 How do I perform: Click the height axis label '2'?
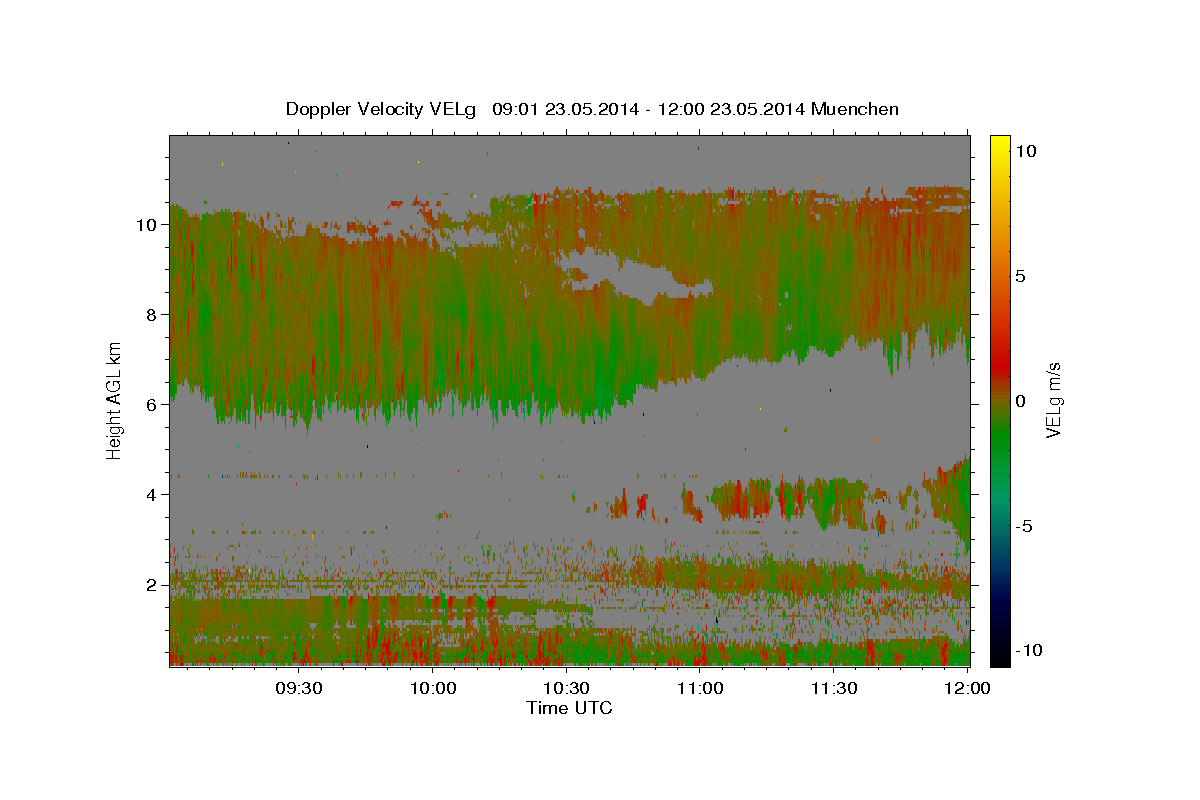tap(152, 584)
